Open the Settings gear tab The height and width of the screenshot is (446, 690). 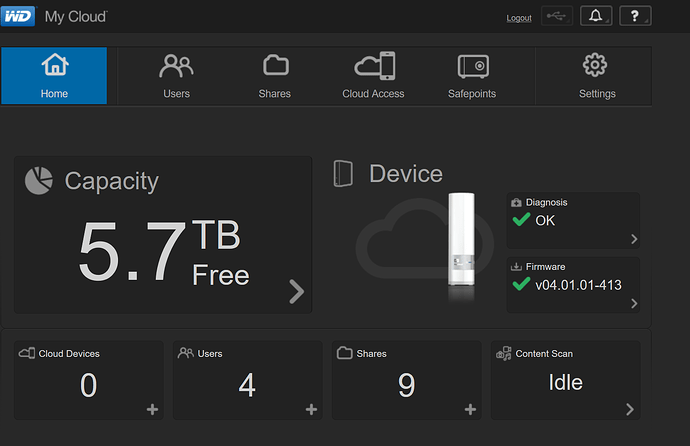[595, 76]
